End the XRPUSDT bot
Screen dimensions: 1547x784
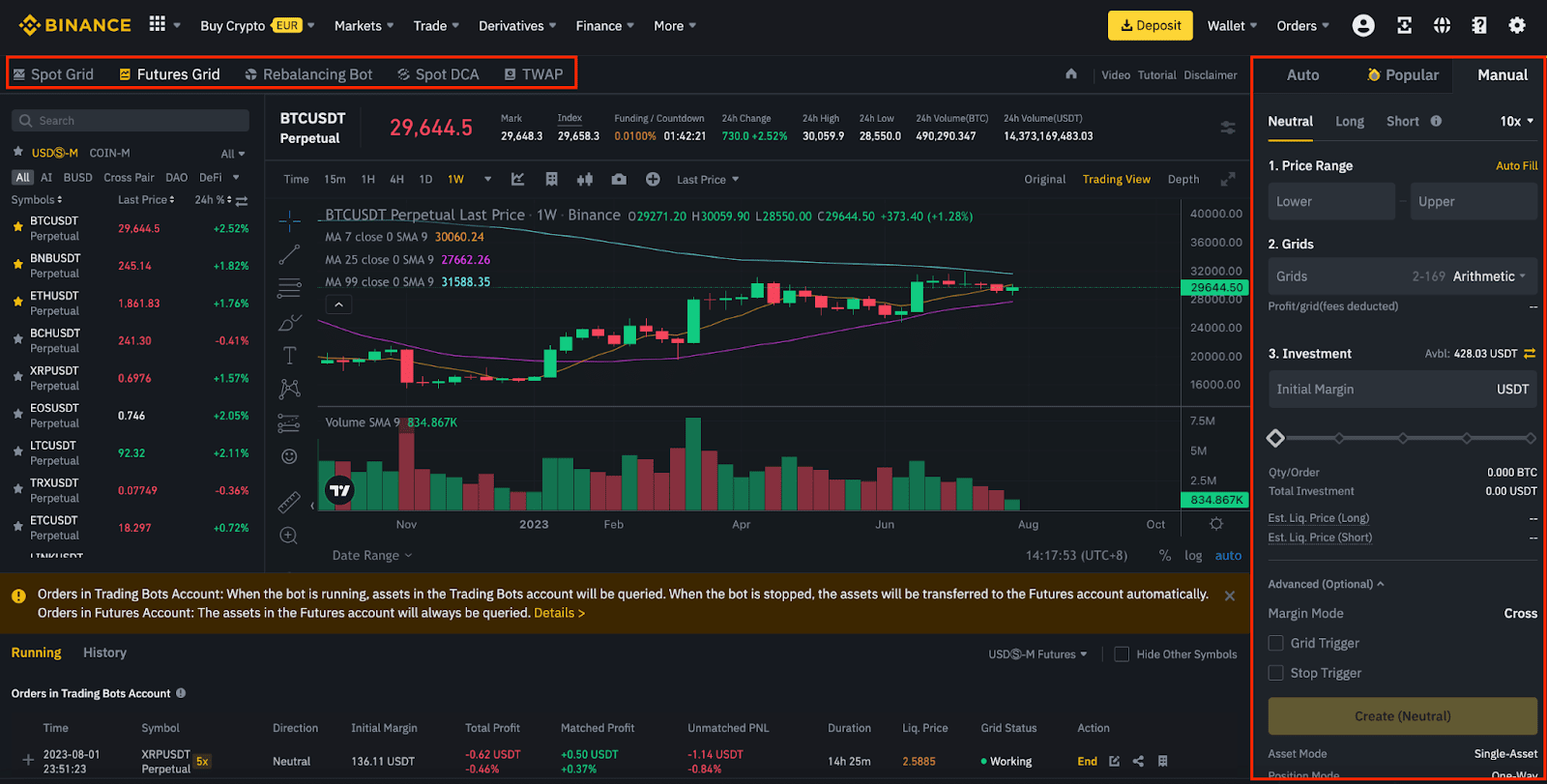(1087, 762)
